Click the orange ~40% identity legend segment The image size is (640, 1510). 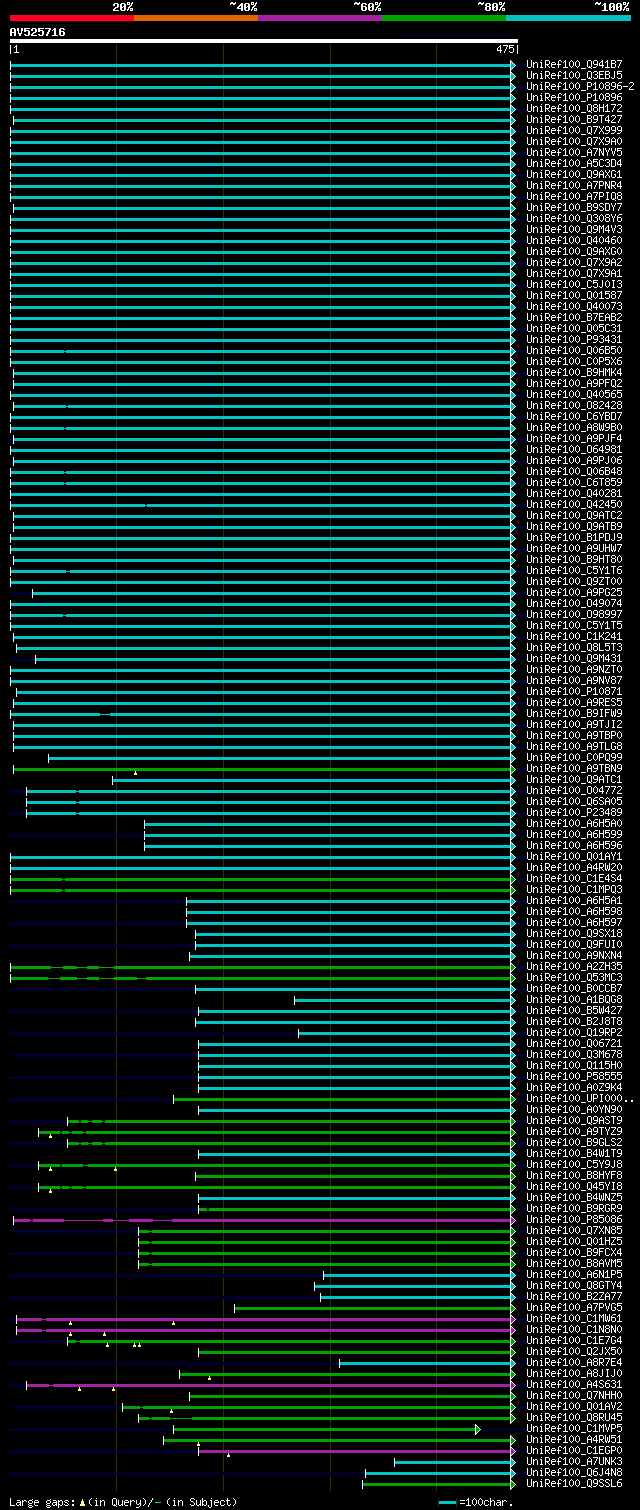tap(196, 18)
